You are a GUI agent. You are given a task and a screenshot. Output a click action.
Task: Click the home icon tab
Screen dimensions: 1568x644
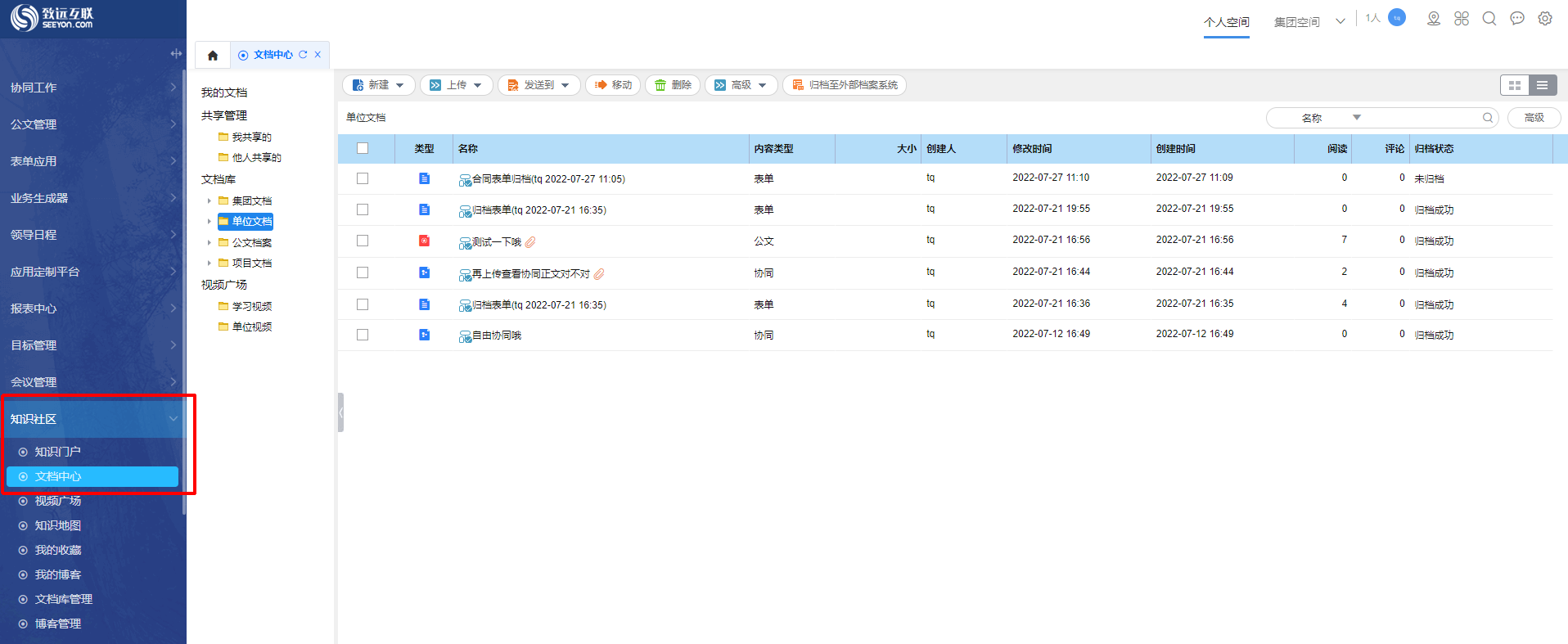tap(213, 56)
